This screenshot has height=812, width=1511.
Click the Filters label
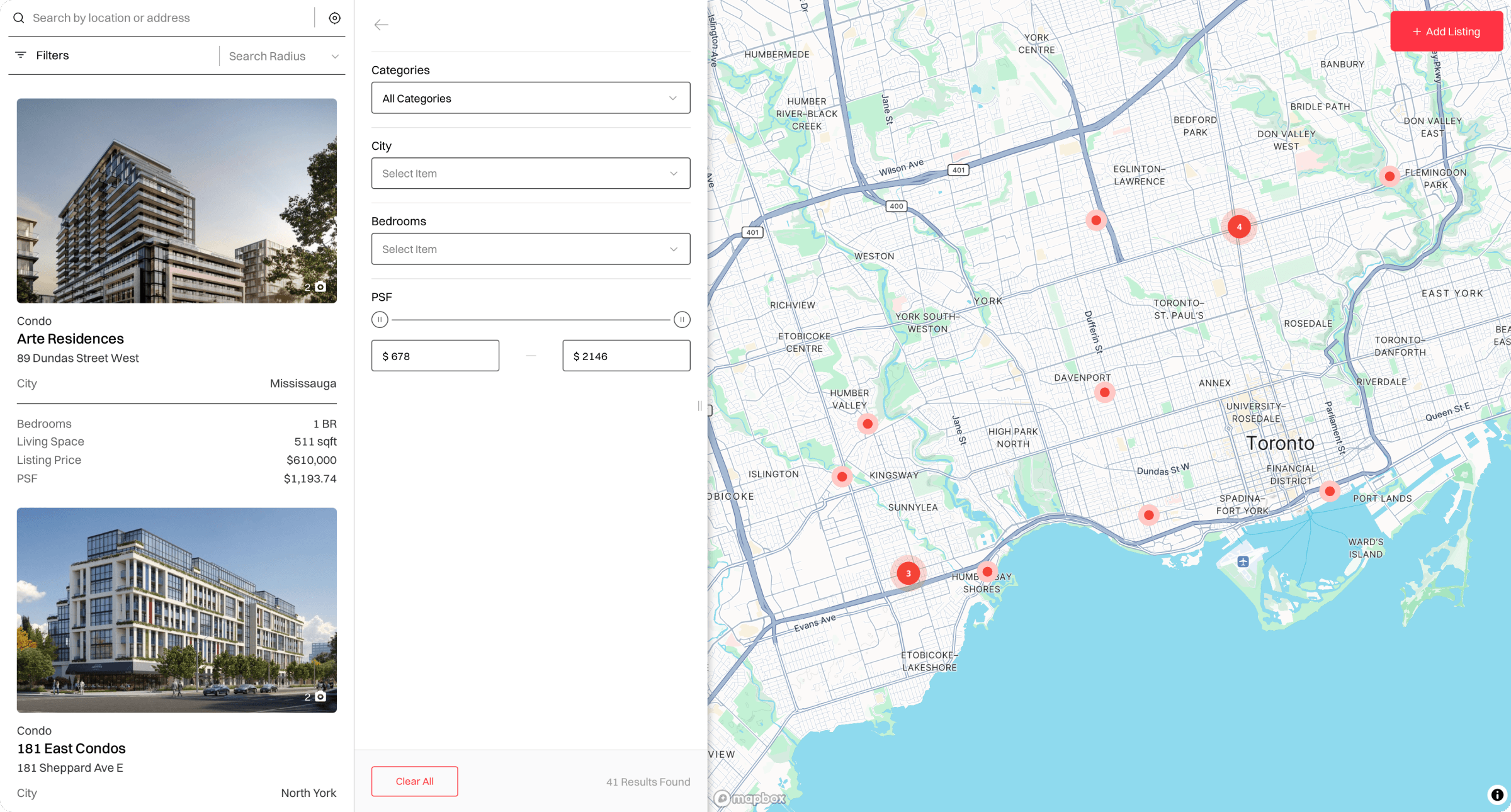(x=52, y=55)
